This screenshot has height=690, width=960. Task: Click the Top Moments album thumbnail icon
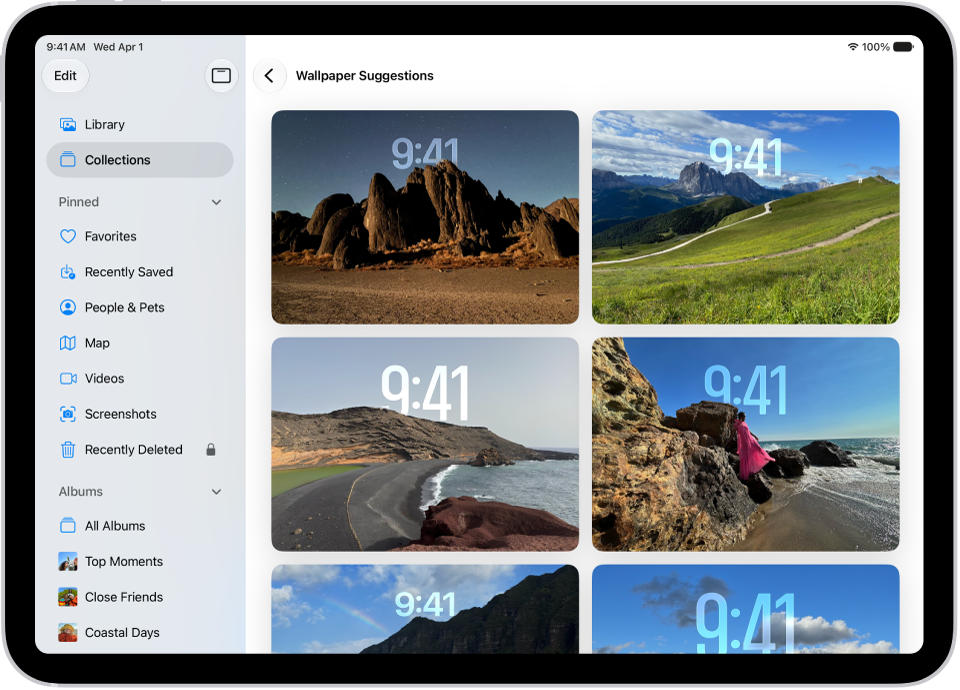68,561
